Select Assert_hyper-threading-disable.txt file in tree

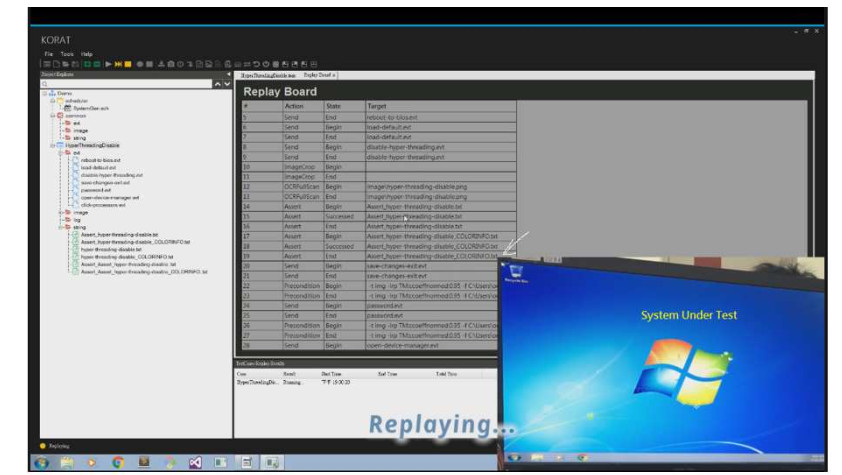(x=118, y=234)
